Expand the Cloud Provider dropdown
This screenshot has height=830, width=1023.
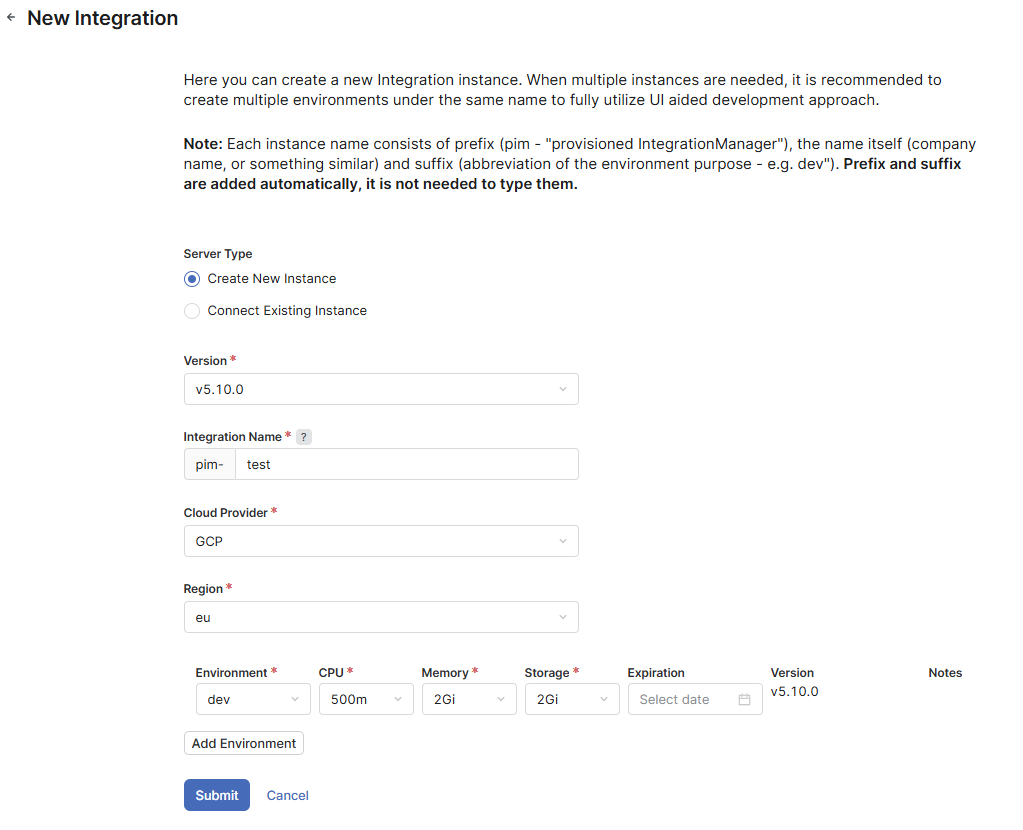click(x=380, y=541)
